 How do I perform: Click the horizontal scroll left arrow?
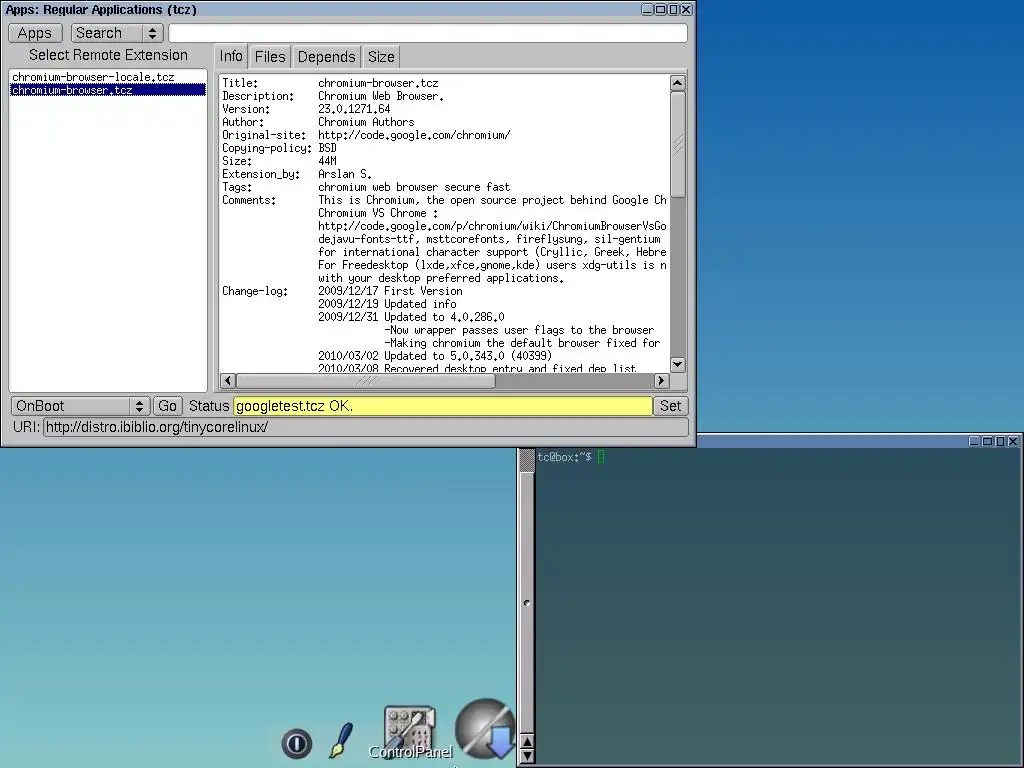pos(228,381)
